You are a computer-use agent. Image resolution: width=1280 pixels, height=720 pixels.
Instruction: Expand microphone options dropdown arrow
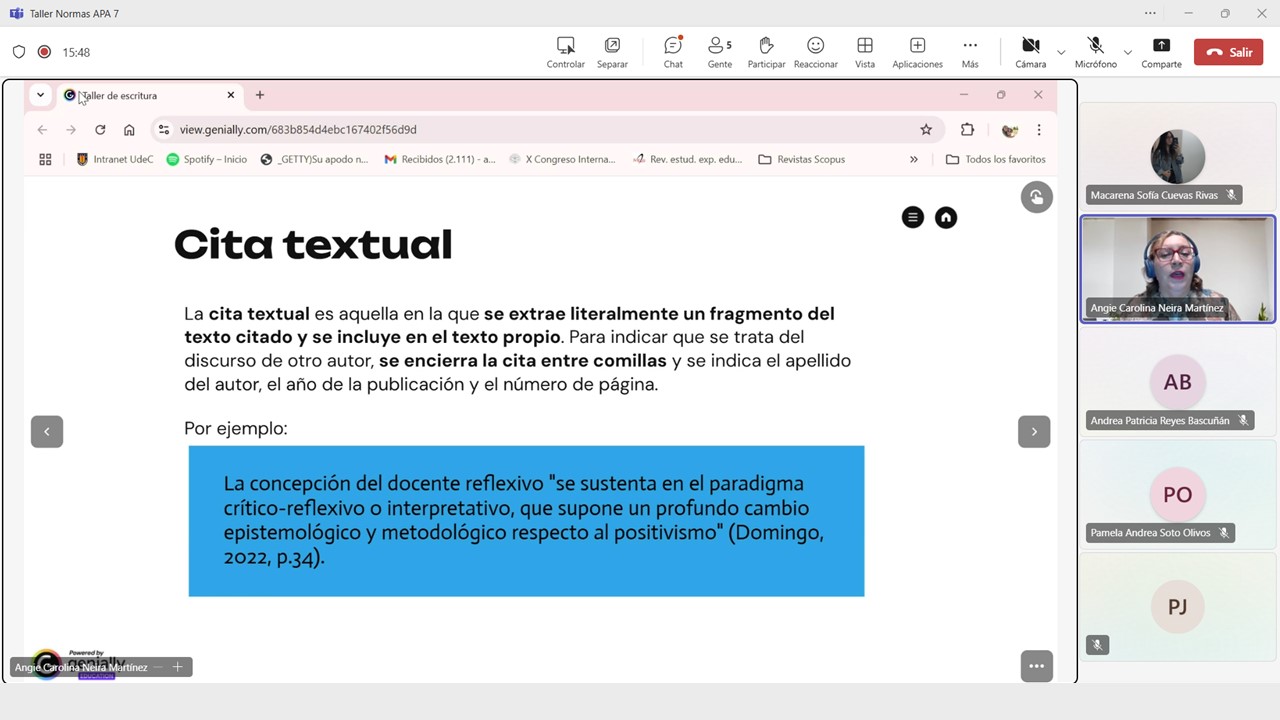[x=1128, y=52]
